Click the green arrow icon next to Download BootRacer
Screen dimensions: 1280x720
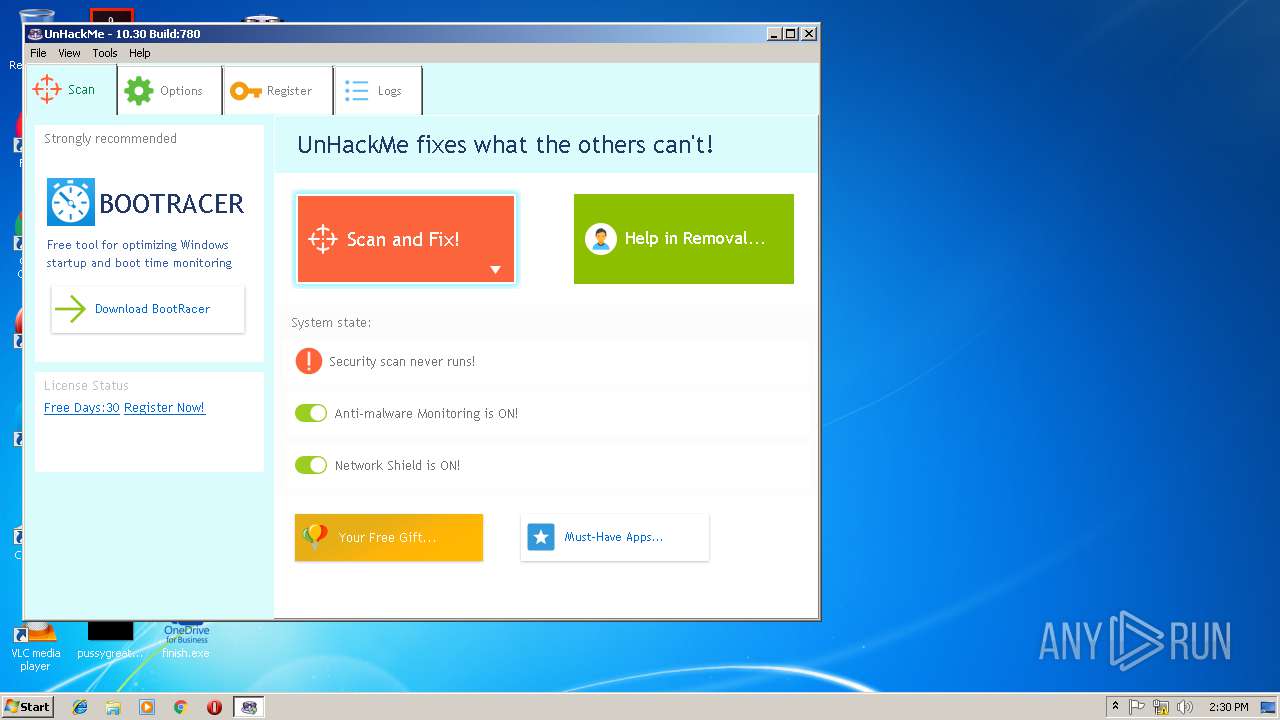tap(70, 309)
